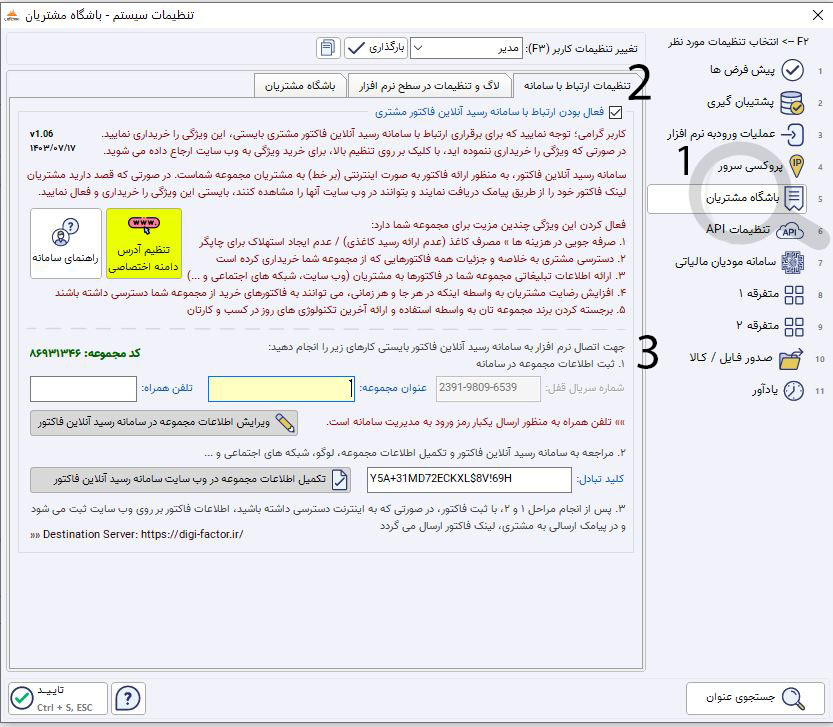Click تنظیم آدرس دامنه اختصاصی yellow button
The height and width of the screenshot is (727, 833).
[144, 242]
